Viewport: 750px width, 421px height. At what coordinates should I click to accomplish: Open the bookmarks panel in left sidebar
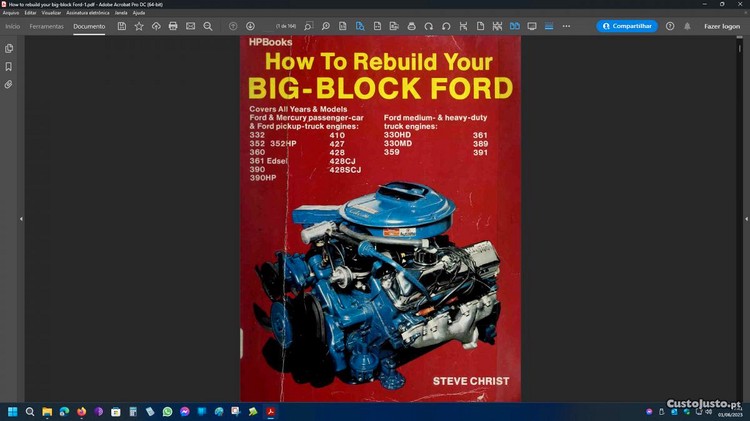(9, 66)
